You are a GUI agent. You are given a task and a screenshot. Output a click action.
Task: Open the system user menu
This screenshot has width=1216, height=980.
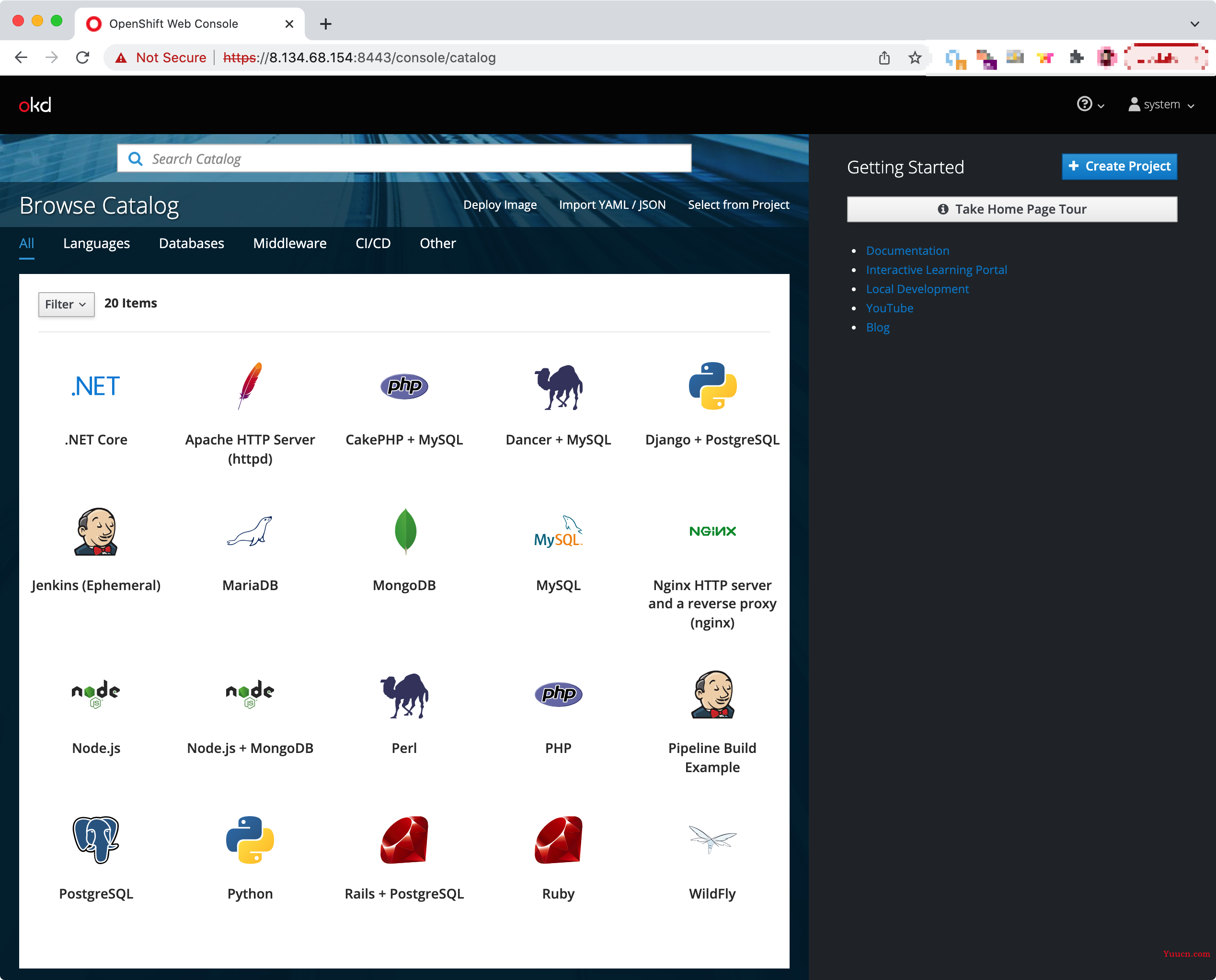pos(1161,104)
